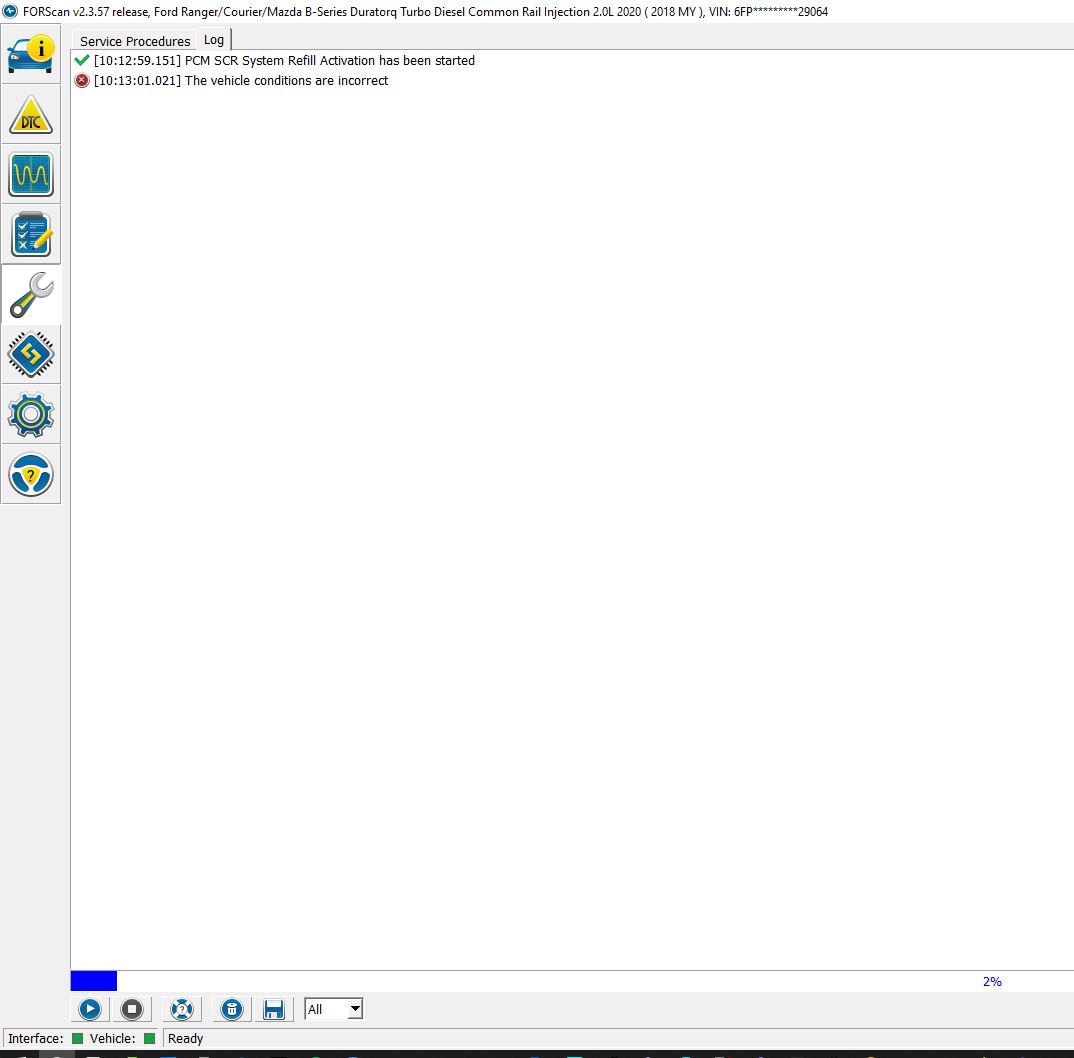The height and width of the screenshot is (1058, 1074).
Task: Clear the log with trash button
Action: point(232,1009)
